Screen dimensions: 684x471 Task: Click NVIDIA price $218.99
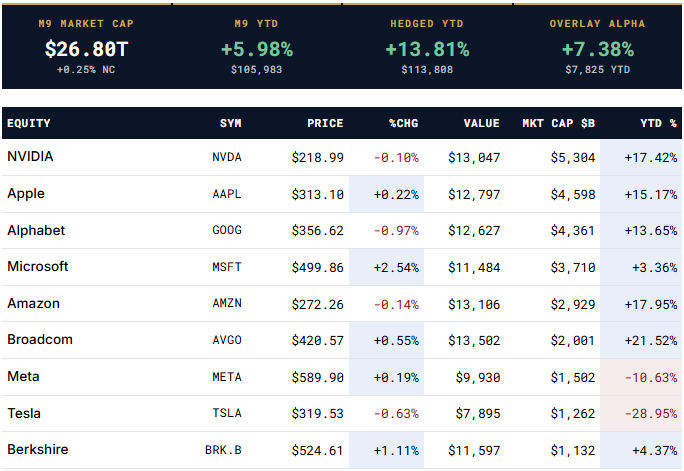pos(318,157)
